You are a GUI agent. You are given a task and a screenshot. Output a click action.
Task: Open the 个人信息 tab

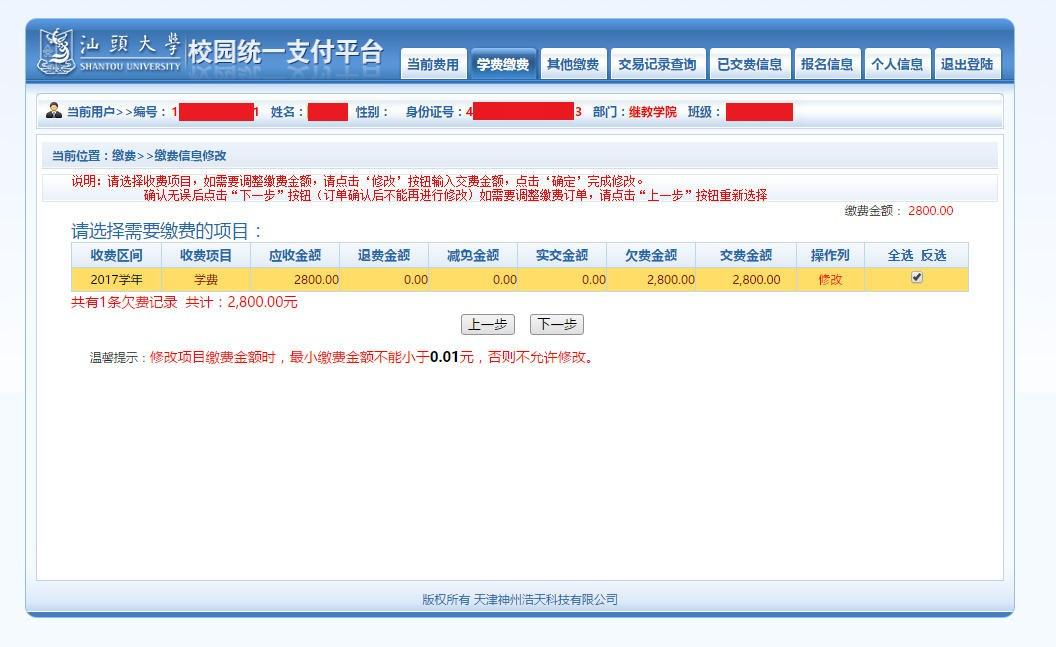point(896,64)
